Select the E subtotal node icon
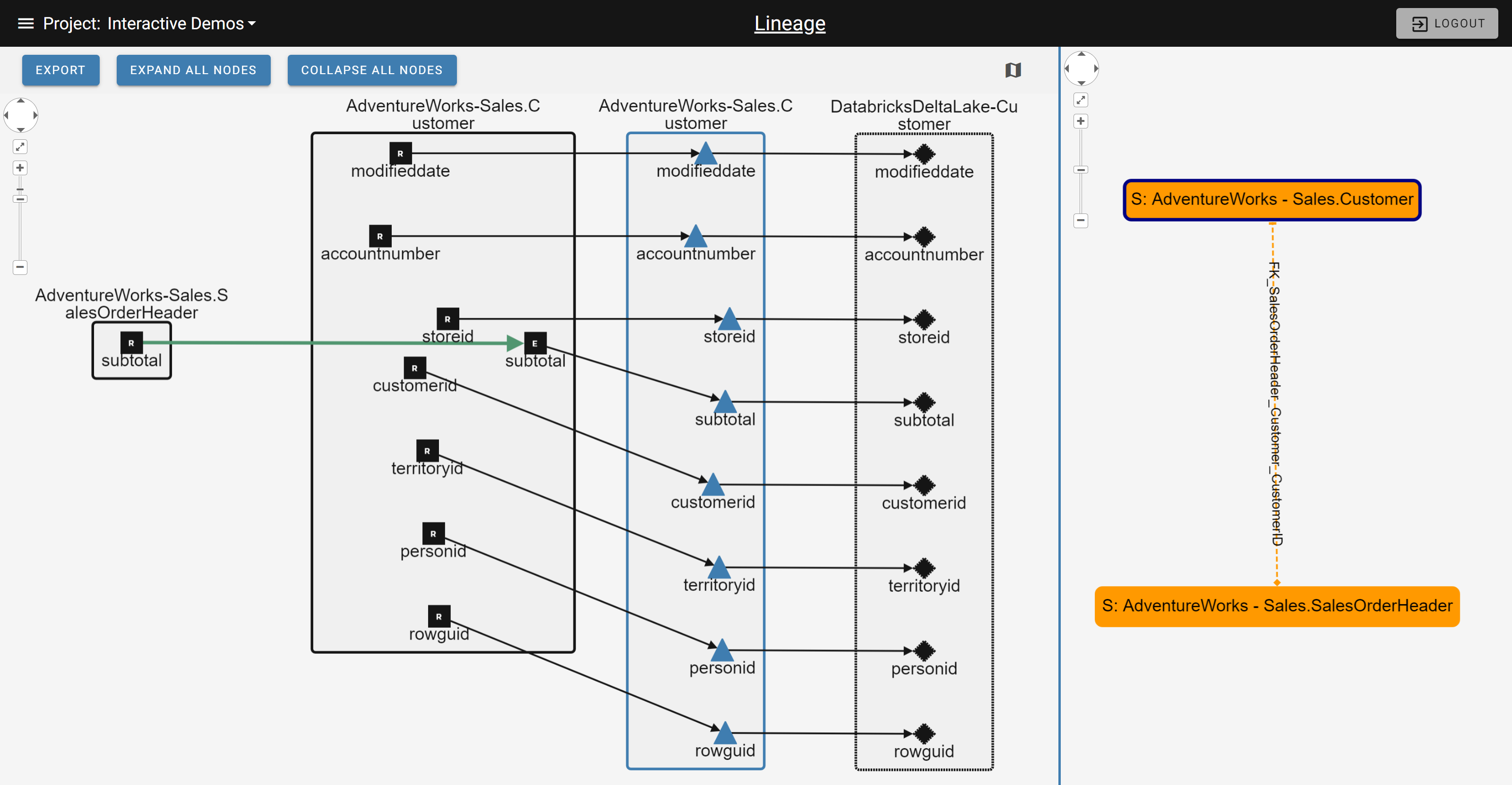The width and height of the screenshot is (1512, 785). (535, 343)
